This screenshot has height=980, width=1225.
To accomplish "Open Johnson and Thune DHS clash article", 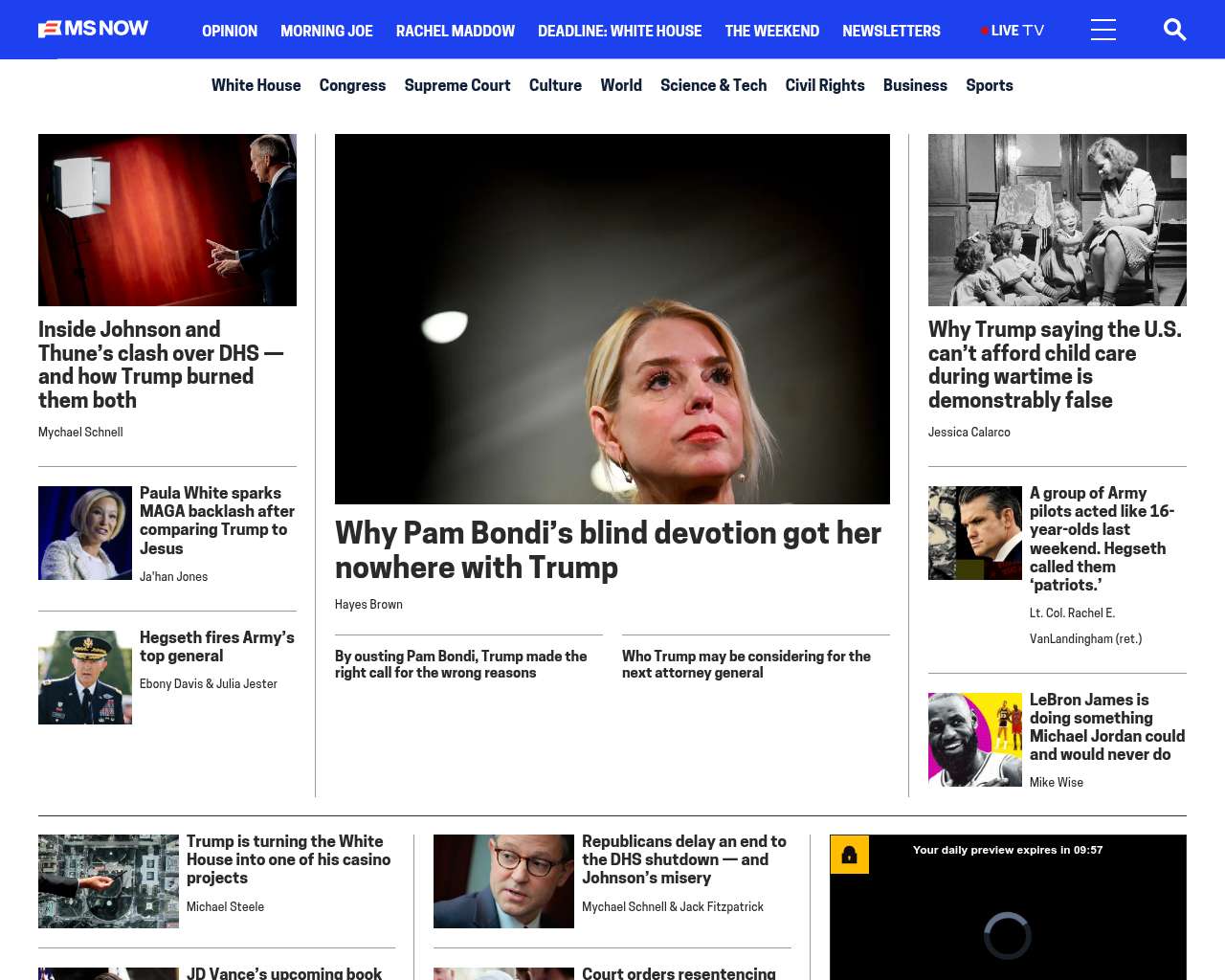I will pos(161,365).
